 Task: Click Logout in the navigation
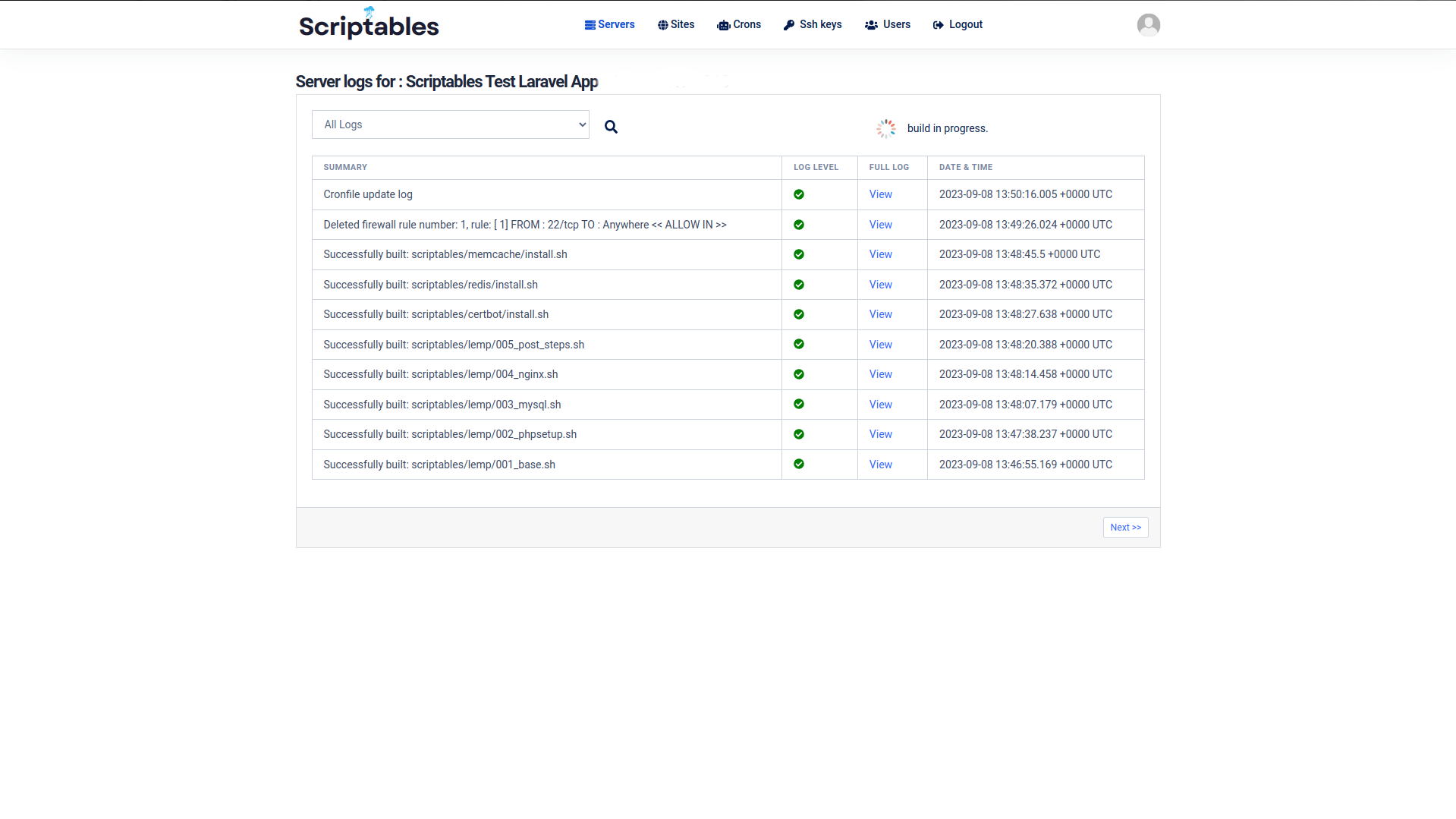(x=958, y=24)
